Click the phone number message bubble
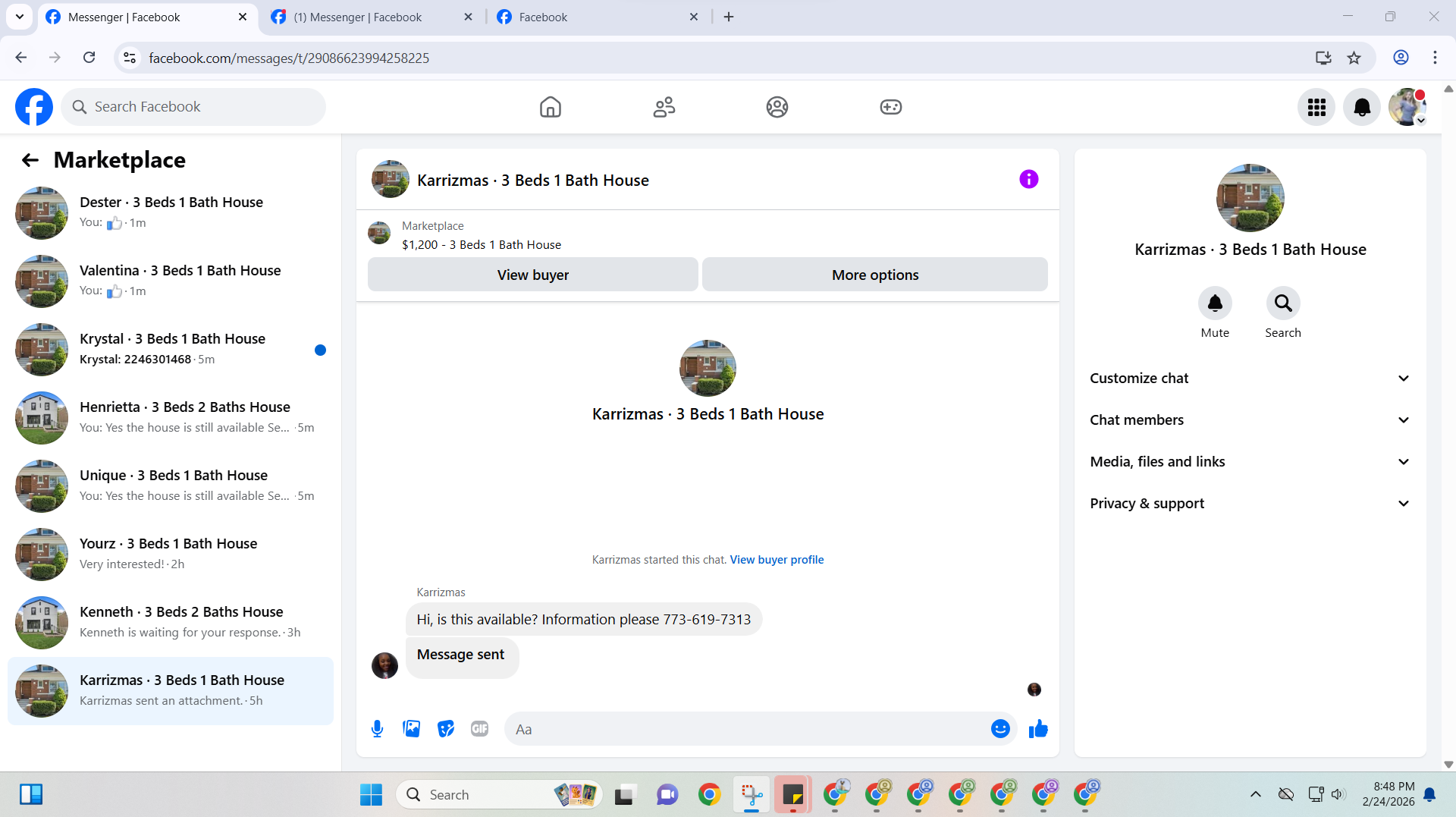 584,620
